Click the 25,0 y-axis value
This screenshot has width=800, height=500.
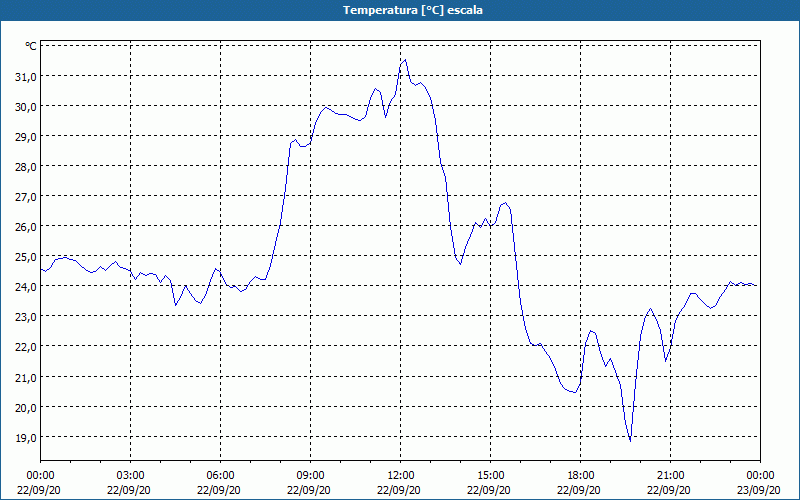[x=25, y=257]
